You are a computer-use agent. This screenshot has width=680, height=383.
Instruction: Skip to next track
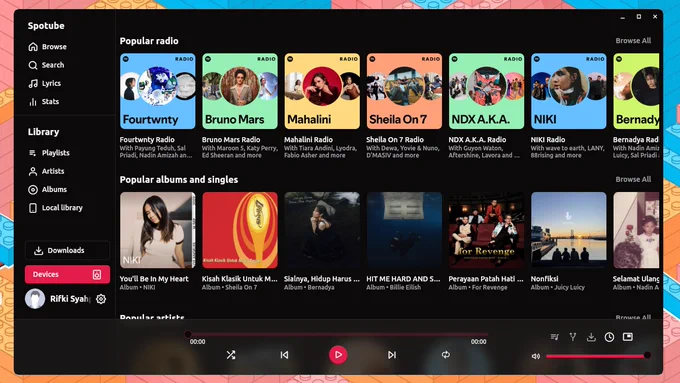pyautogui.click(x=392, y=355)
